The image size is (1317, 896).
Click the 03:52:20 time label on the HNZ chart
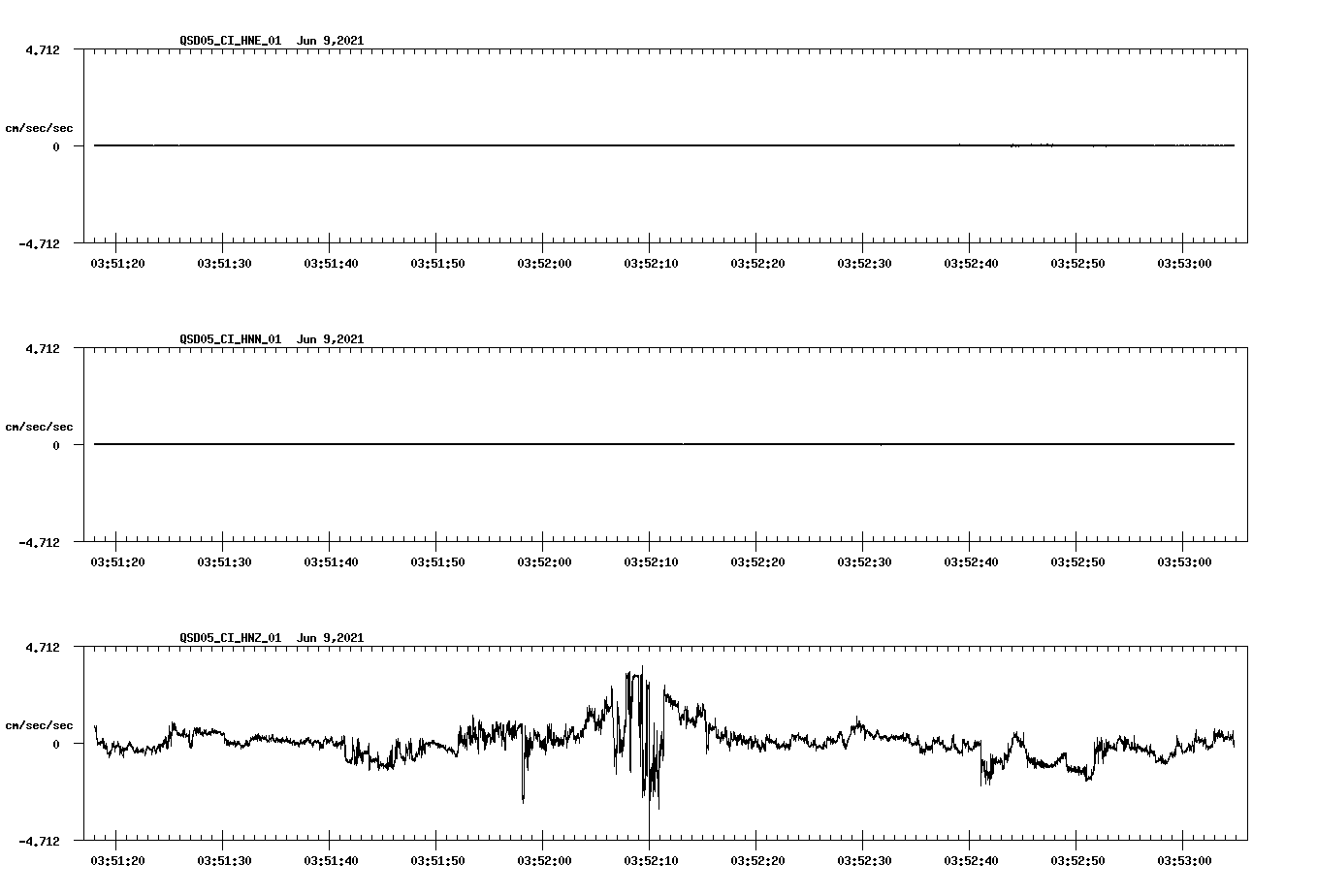tap(757, 861)
